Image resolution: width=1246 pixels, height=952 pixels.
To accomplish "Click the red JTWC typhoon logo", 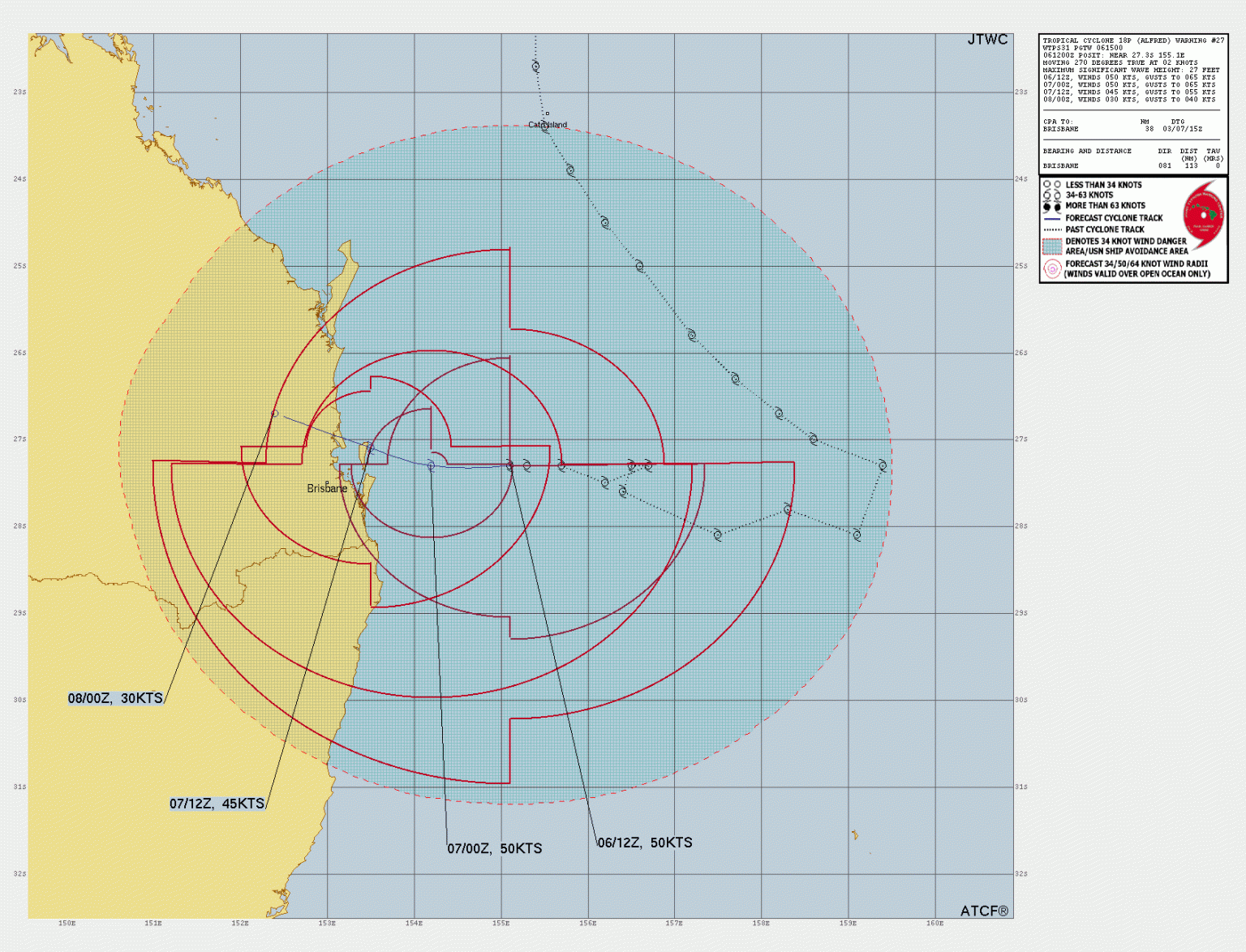I will coord(1205,216).
